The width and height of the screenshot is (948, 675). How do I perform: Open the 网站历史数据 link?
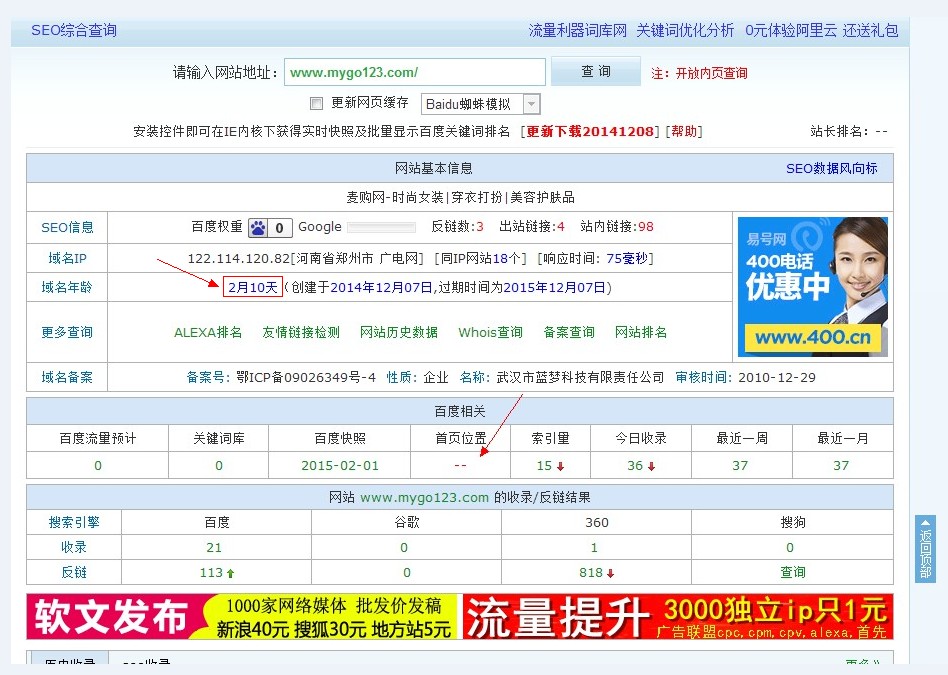(398, 333)
